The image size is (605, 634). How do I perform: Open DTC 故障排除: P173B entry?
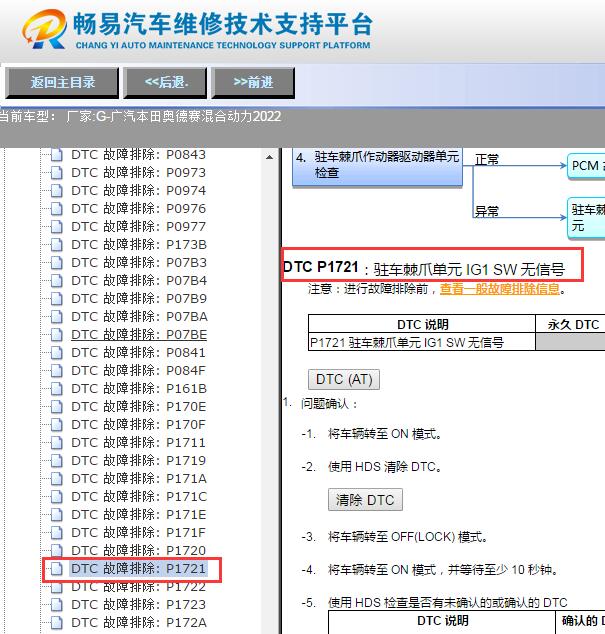(139, 245)
